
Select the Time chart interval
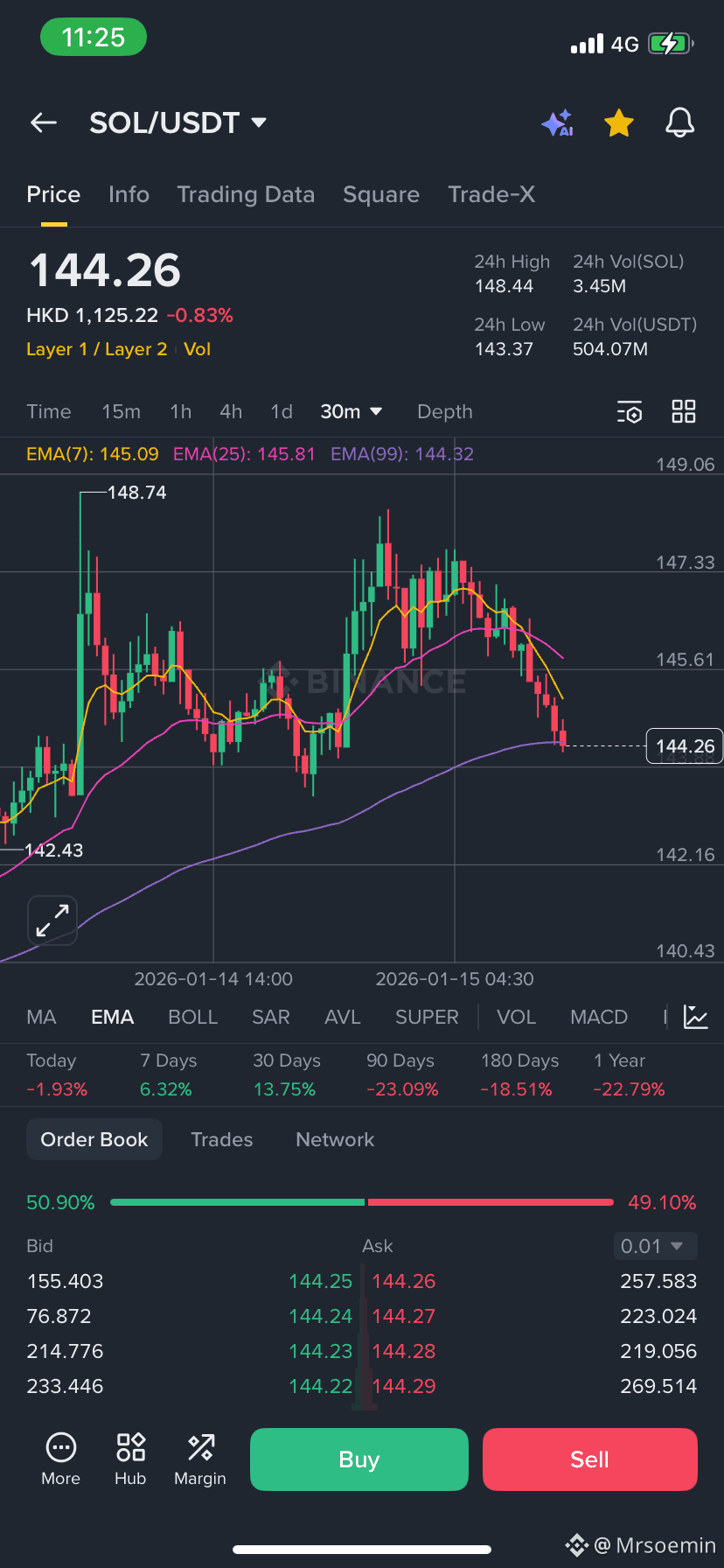pyautogui.click(x=49, y=411)
